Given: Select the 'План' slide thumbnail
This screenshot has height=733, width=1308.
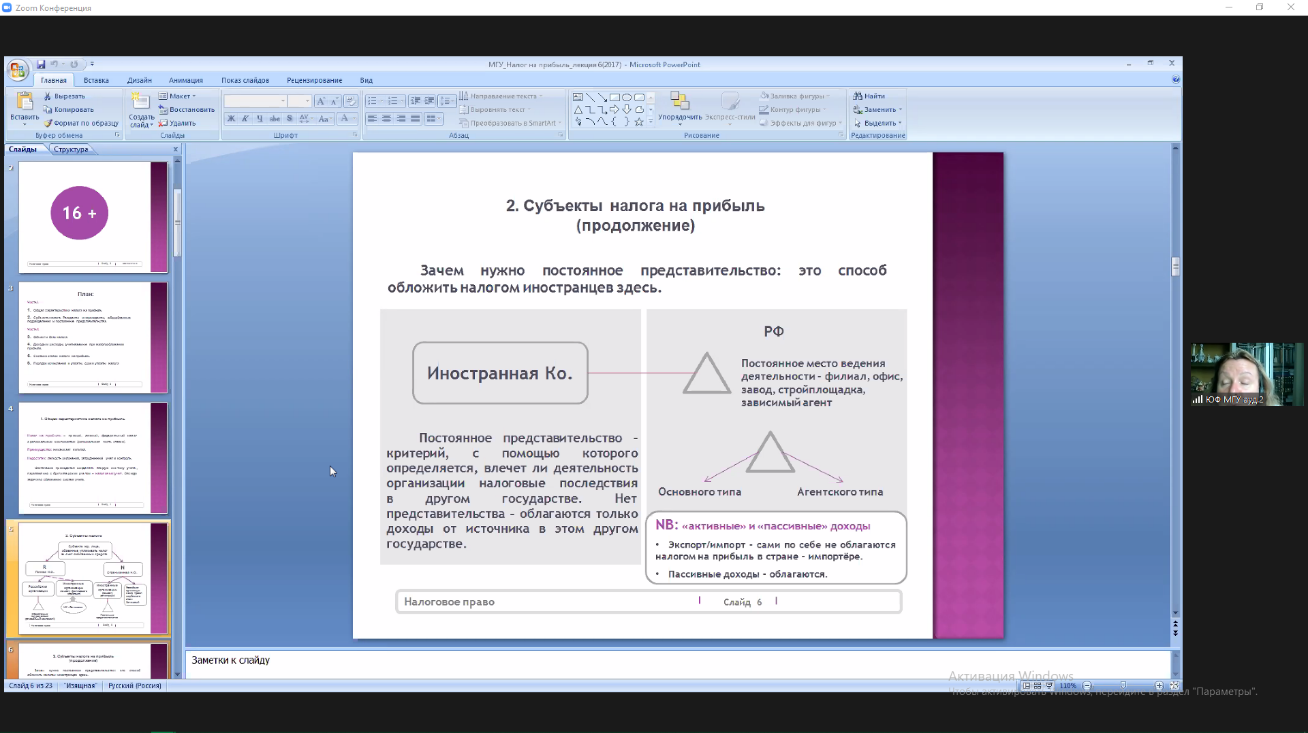Looking at the screenshot, I should click(93, 337).
